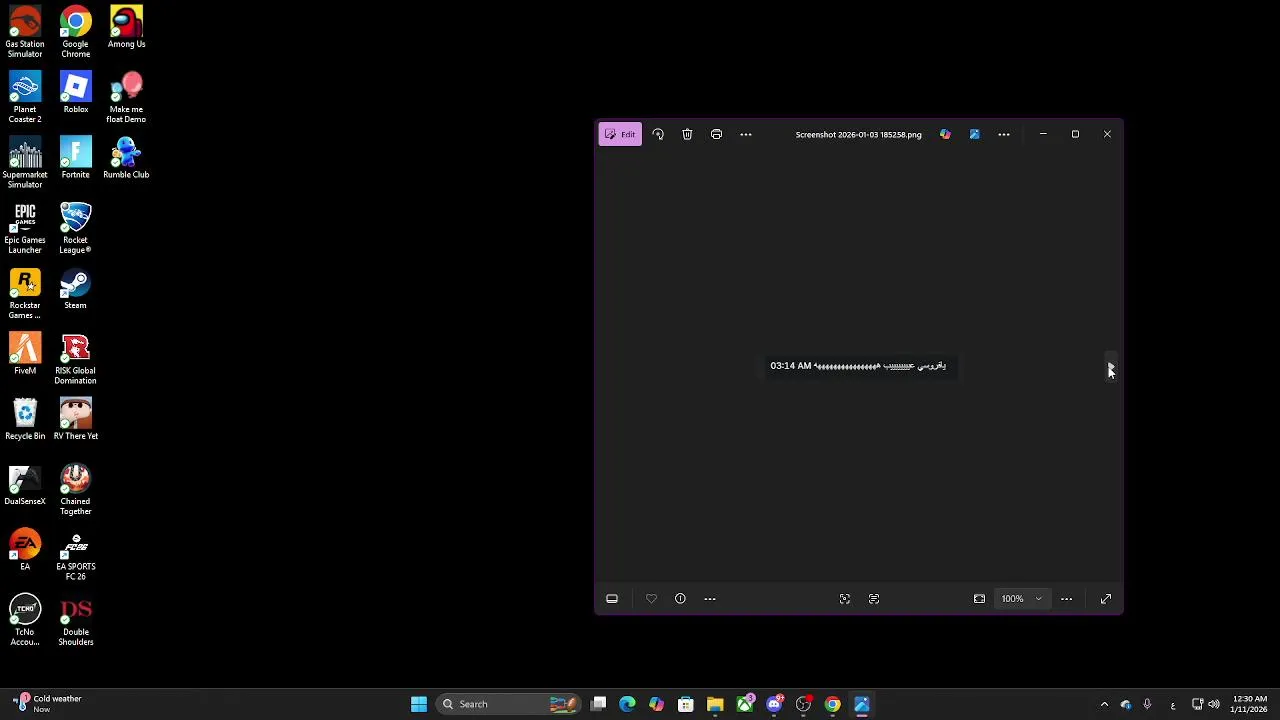
Task: Select the Rocket League desktop icon
Action: point(75,229)
